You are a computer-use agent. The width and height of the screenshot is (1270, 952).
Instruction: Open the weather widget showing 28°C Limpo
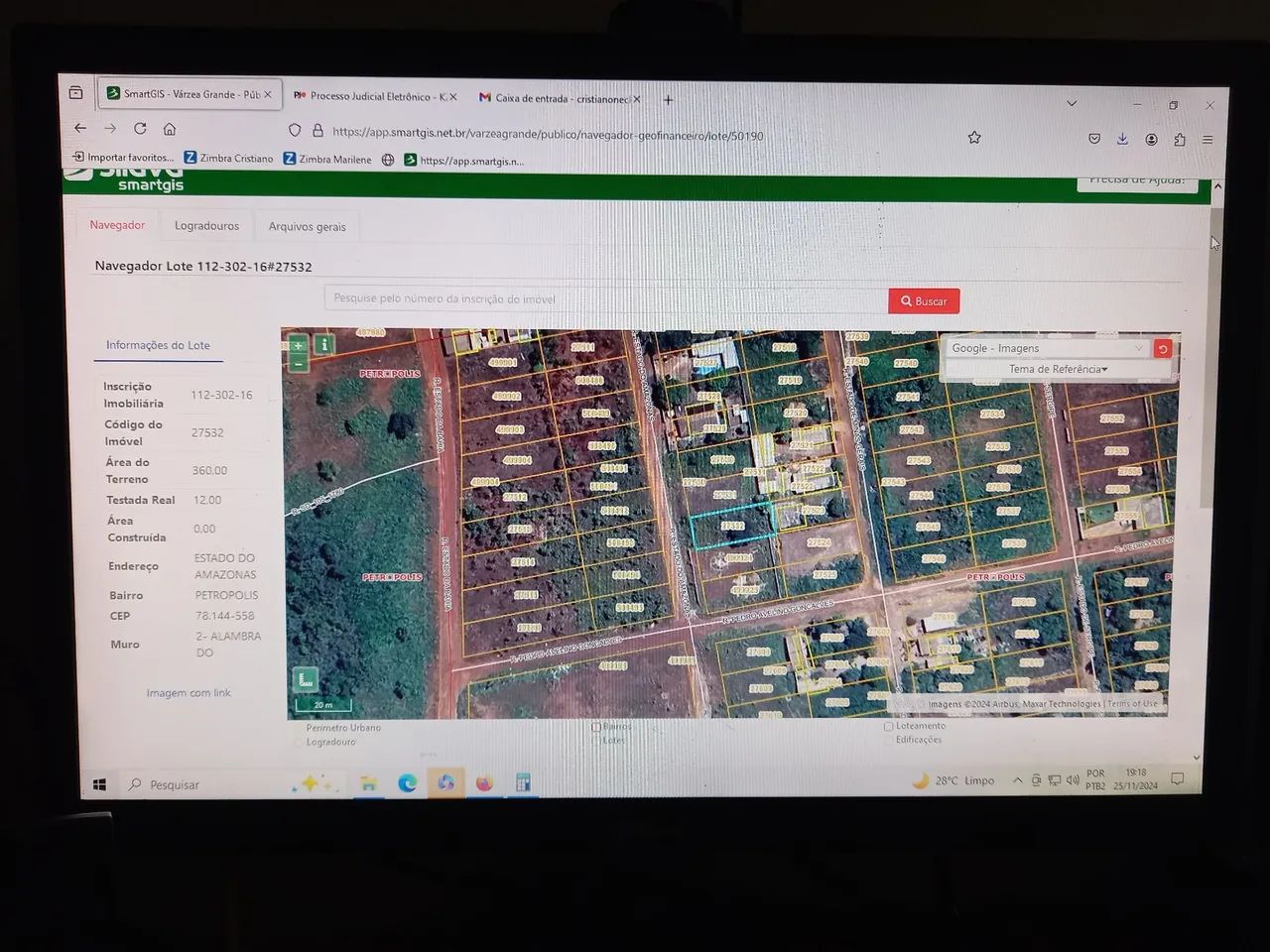point(952,780)
